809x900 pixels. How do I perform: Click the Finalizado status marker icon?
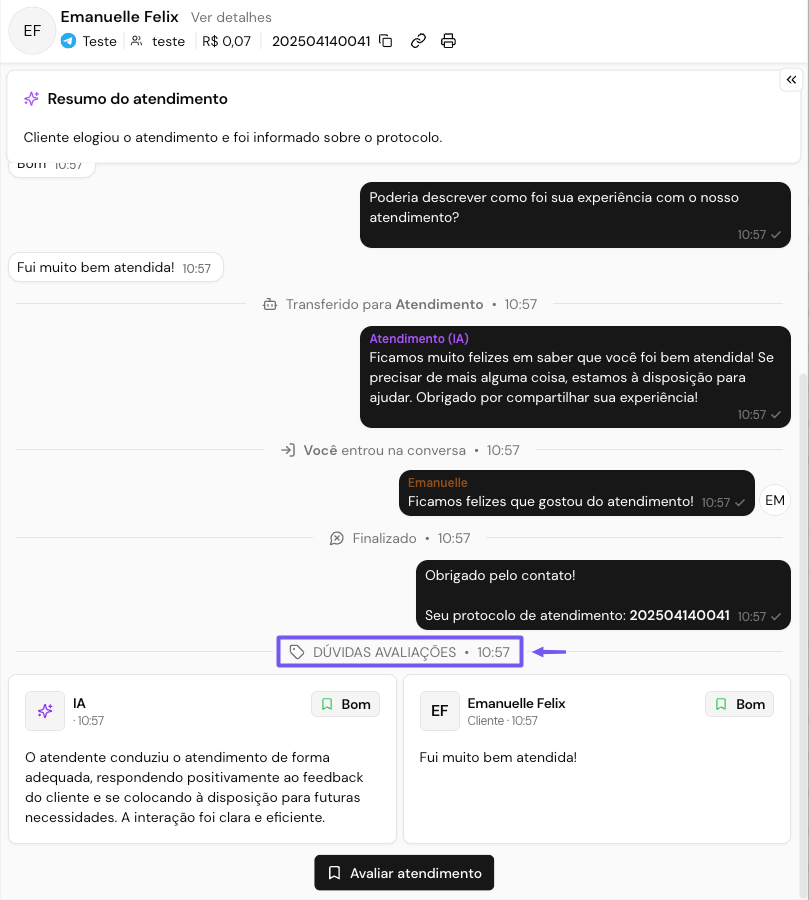(x=337, y=538)
